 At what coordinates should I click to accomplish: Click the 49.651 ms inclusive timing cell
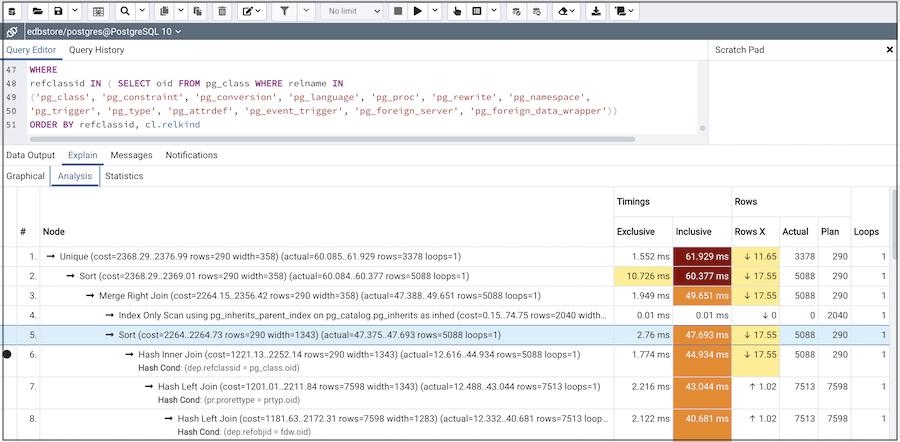pos(702,296)
